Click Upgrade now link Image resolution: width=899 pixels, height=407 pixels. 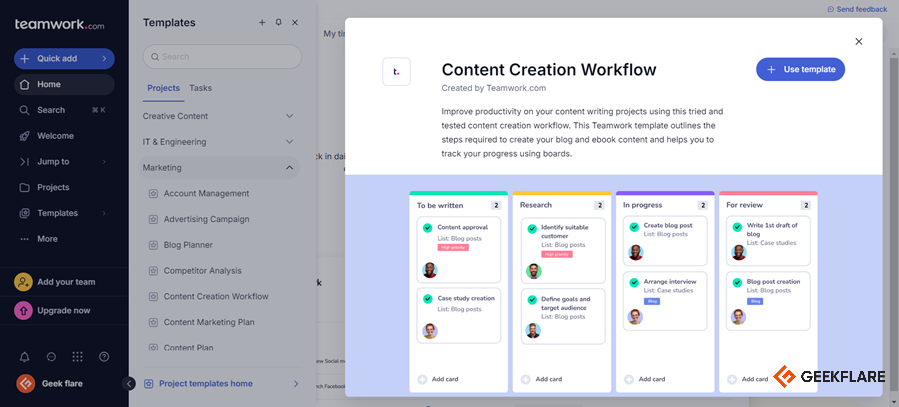[x=64, y=311]
